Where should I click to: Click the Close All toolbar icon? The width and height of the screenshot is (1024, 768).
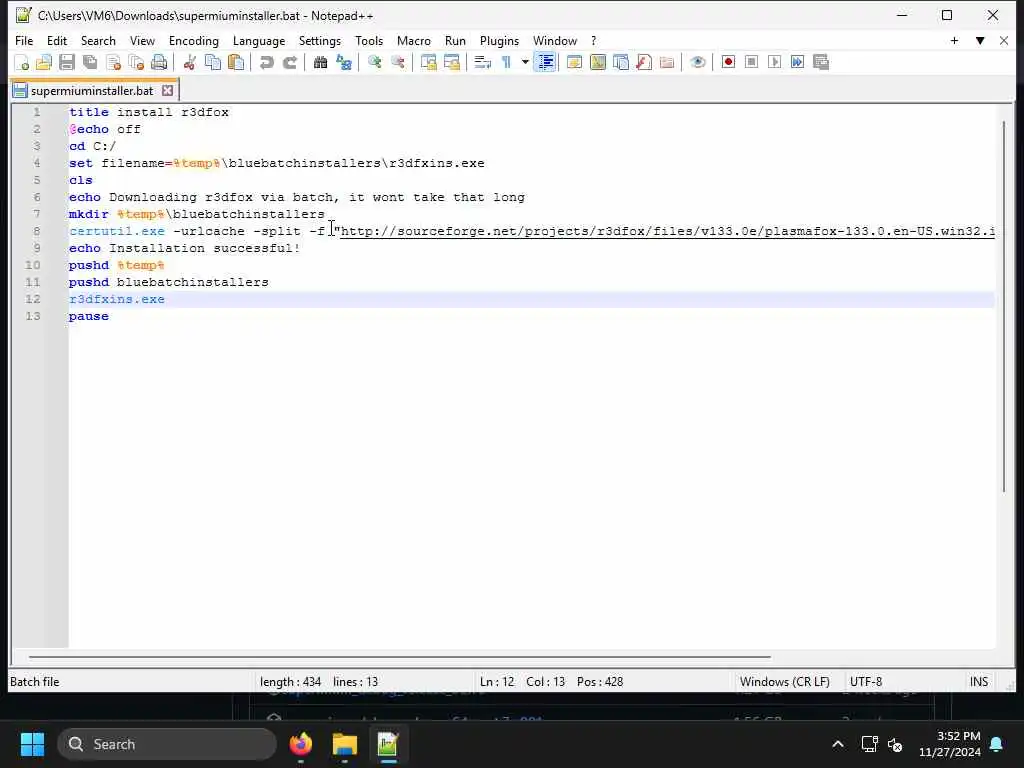click(x=136, y=63)
